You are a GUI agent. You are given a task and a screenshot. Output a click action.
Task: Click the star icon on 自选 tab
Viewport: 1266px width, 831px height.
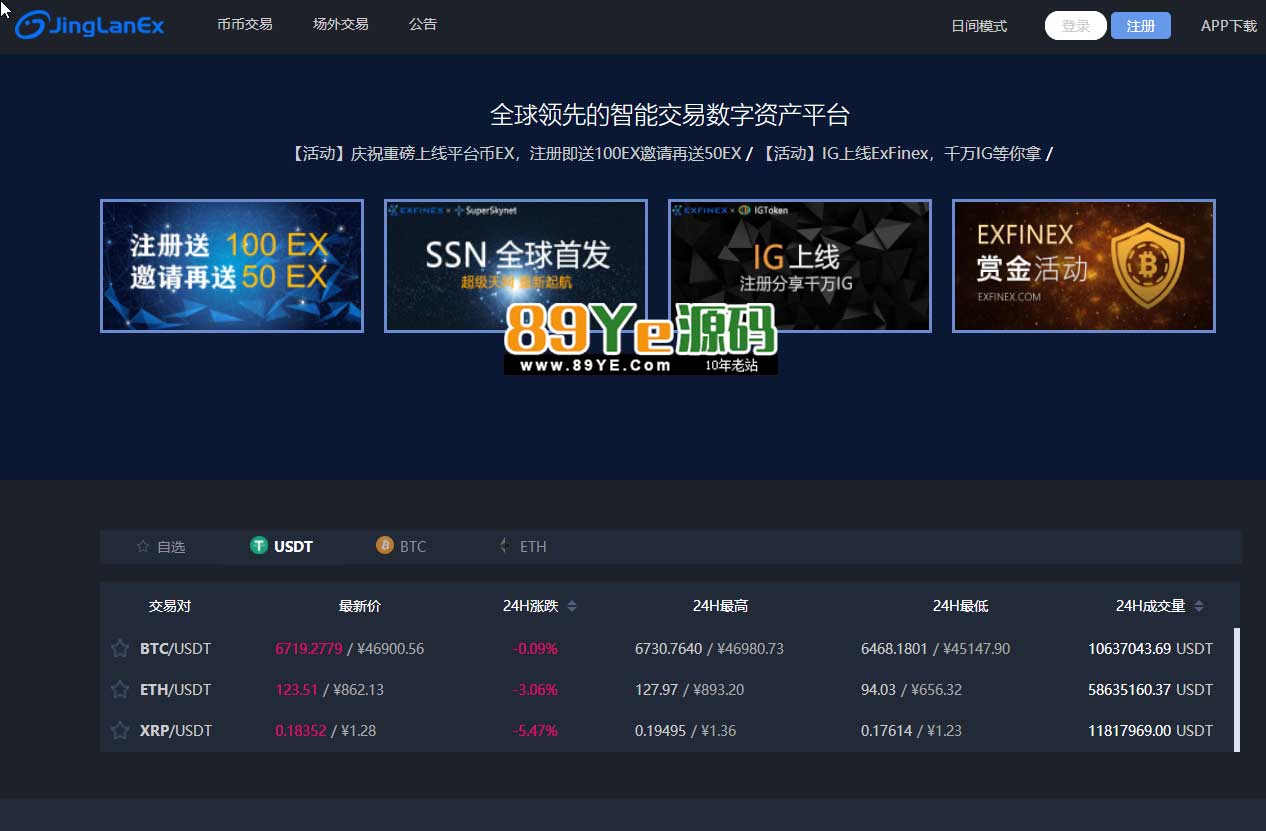[143, 547]
